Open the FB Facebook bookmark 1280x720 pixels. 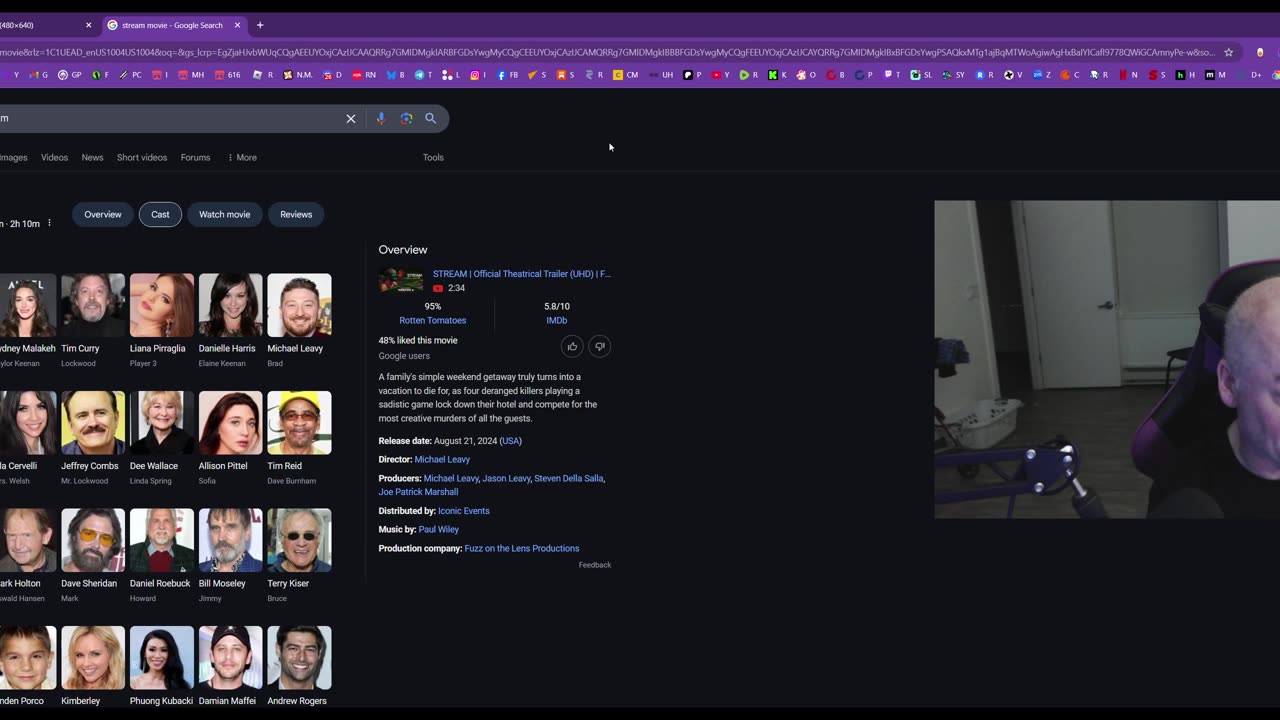tap(508, 75)
